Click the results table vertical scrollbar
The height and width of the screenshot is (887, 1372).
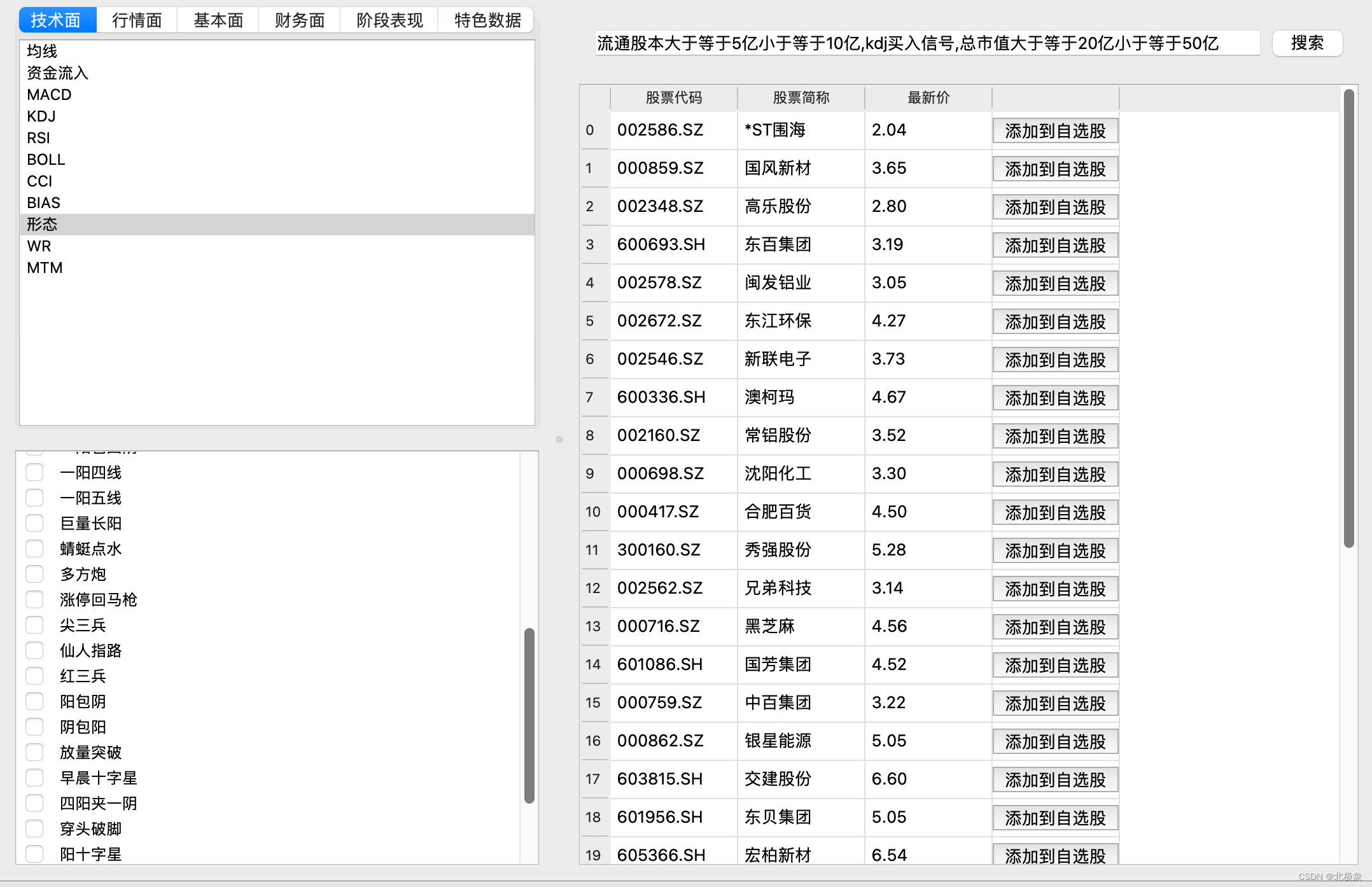coord(1348,318)
